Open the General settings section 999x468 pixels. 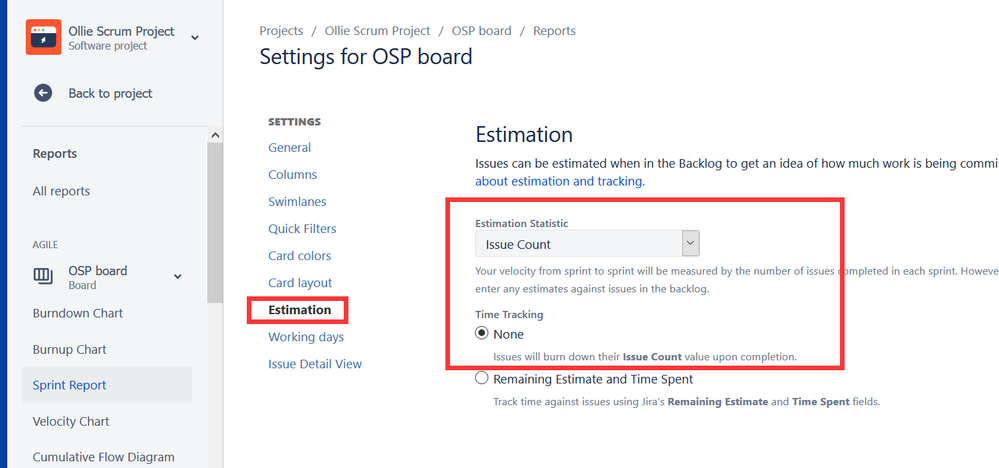[289, 148]
